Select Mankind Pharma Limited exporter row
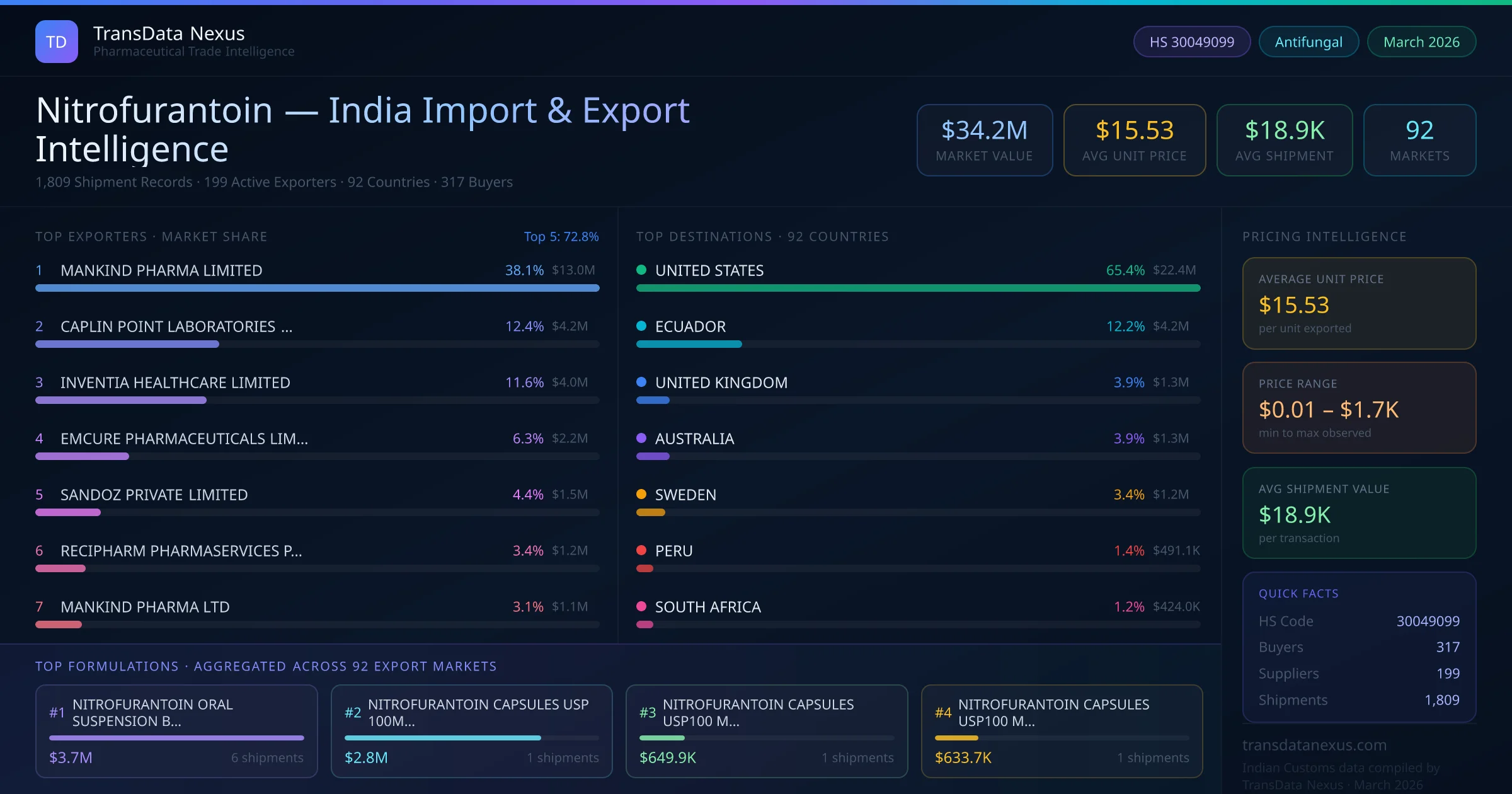Viewport: 1512px width, 794px height. pos(161,270)
